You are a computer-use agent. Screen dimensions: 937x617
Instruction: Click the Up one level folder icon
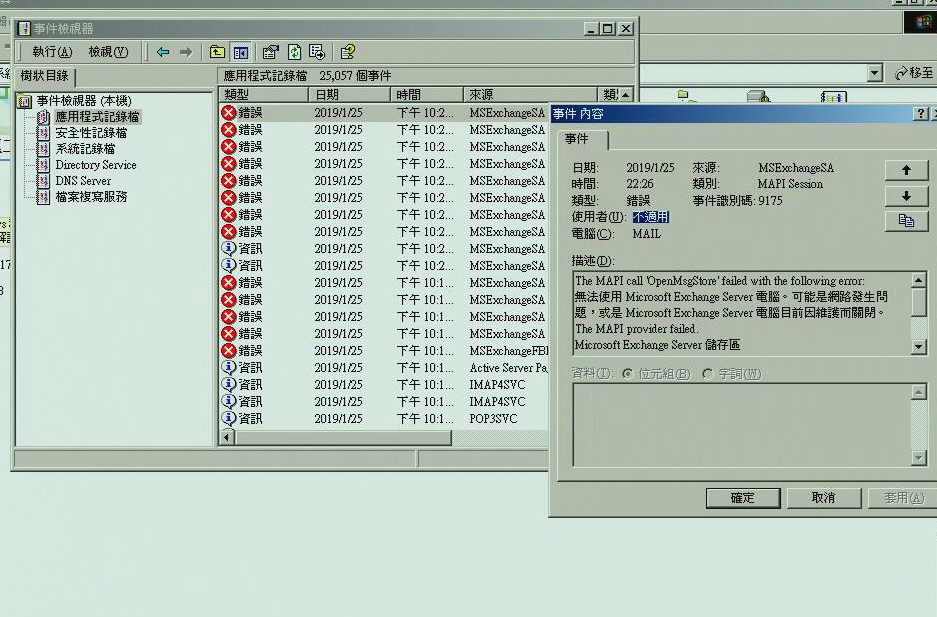point(218,52)
